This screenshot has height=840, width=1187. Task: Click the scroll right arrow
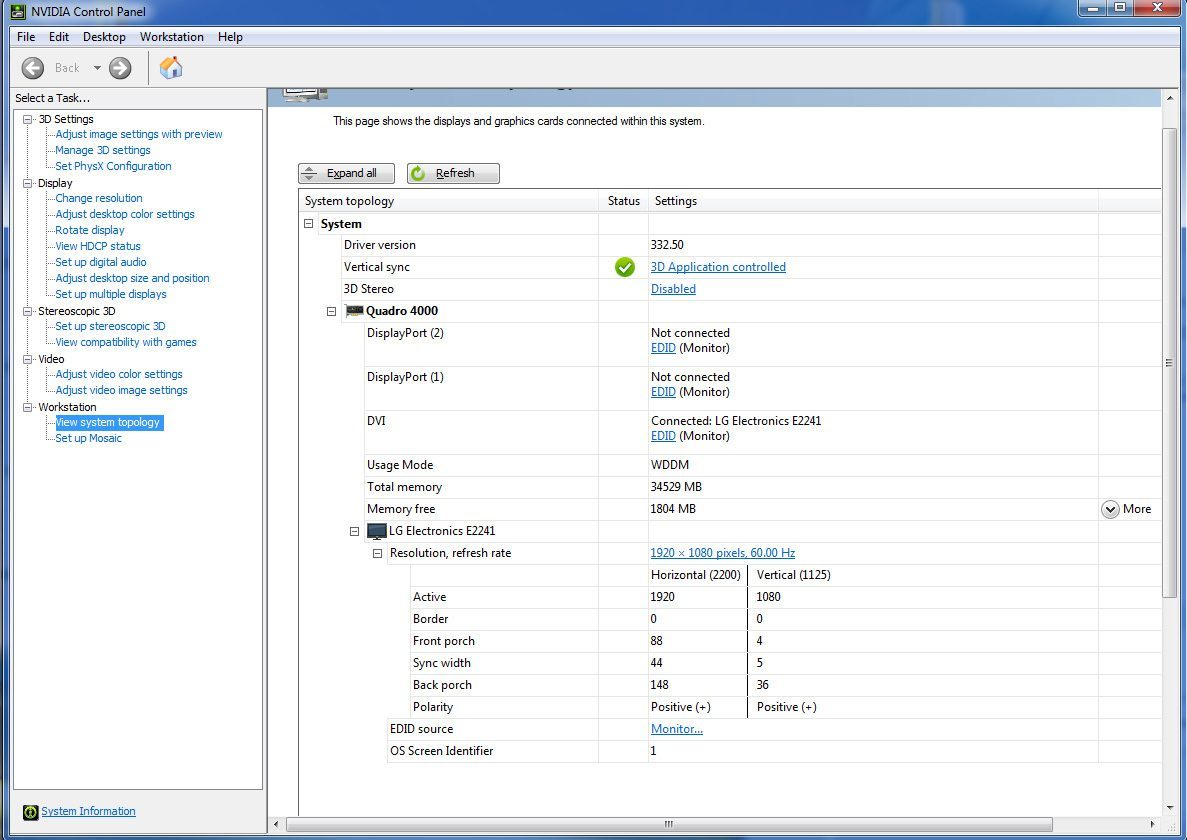click(1152, 824)
